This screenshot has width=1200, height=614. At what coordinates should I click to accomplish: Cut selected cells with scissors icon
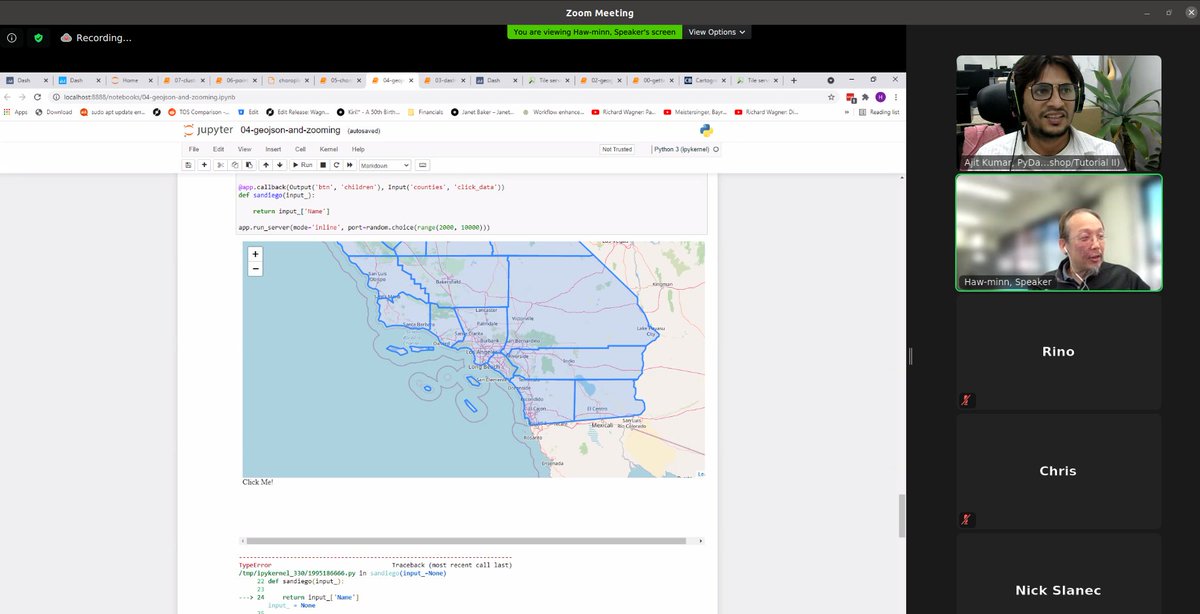point(220,165)
